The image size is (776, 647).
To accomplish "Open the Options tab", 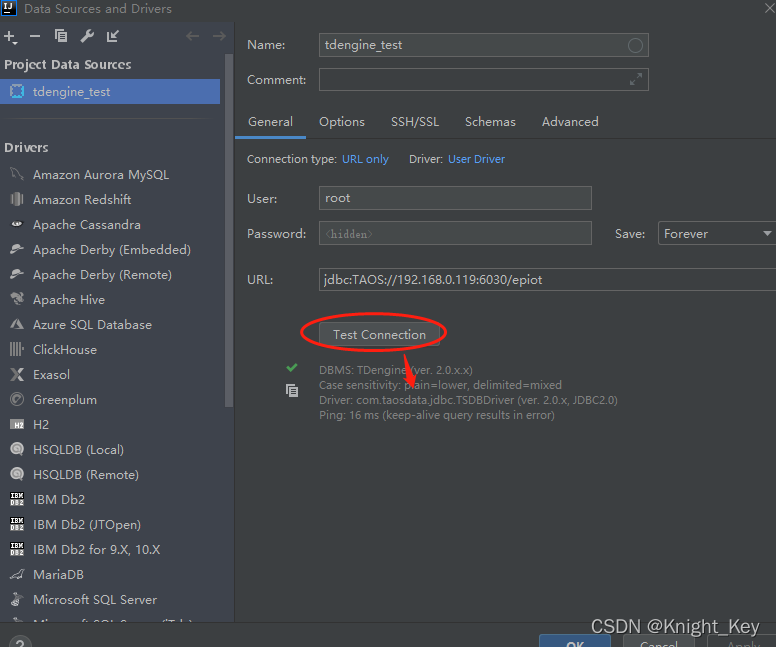I will click(342, 122).
